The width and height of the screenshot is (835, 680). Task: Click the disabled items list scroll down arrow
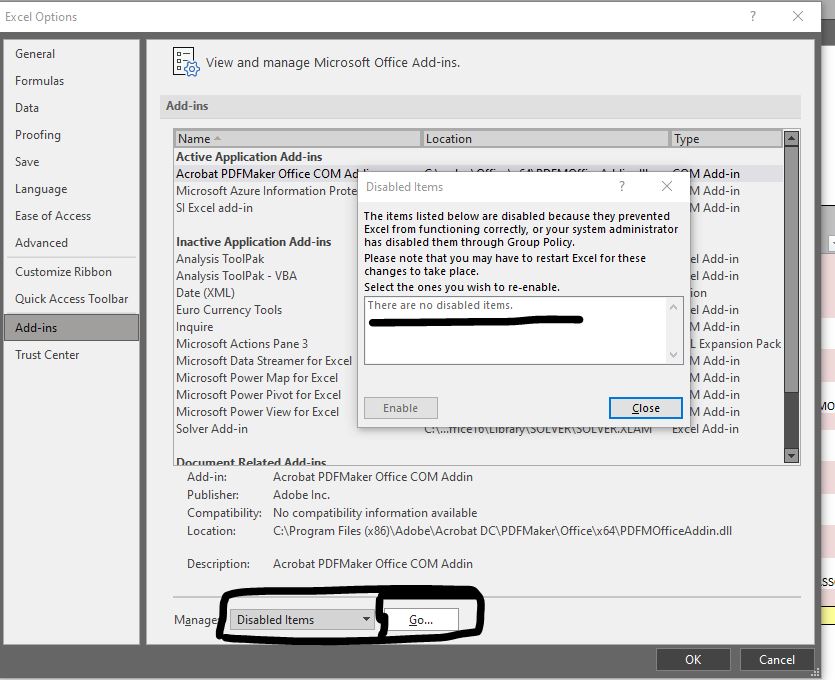click(674, 355)
